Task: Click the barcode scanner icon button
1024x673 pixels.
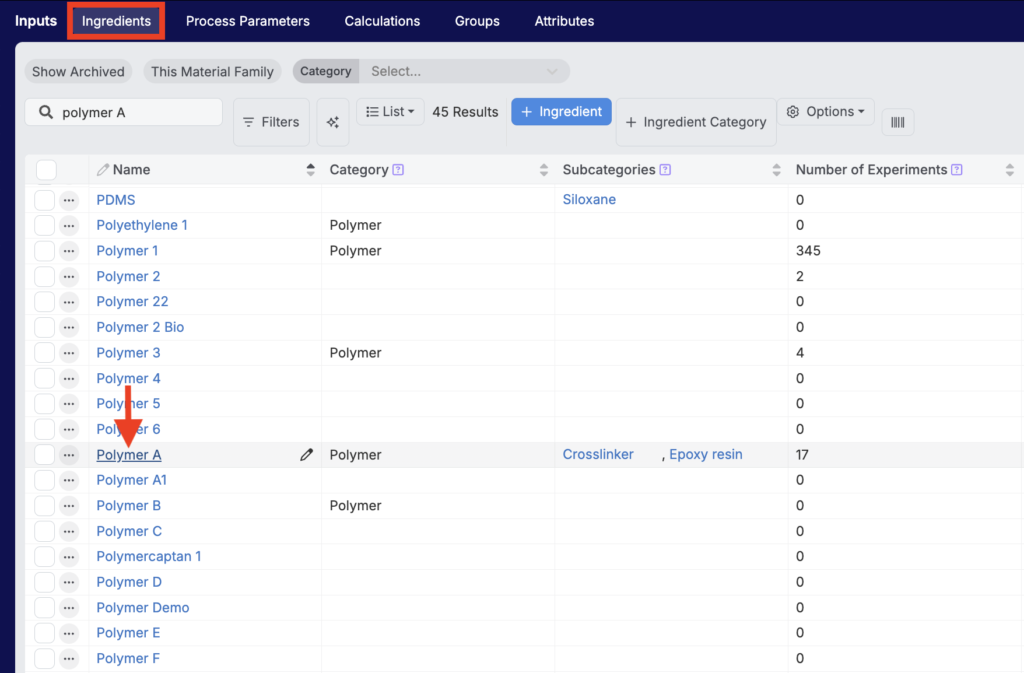Action: (x=897, y=122)
